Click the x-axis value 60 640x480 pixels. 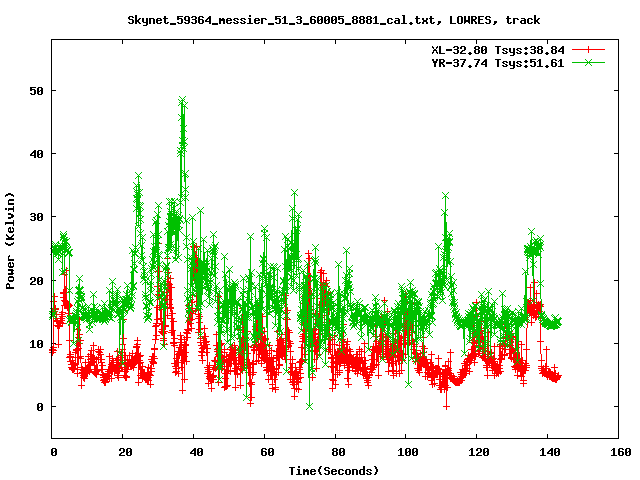pyautogui.click(x=267, y=452)
